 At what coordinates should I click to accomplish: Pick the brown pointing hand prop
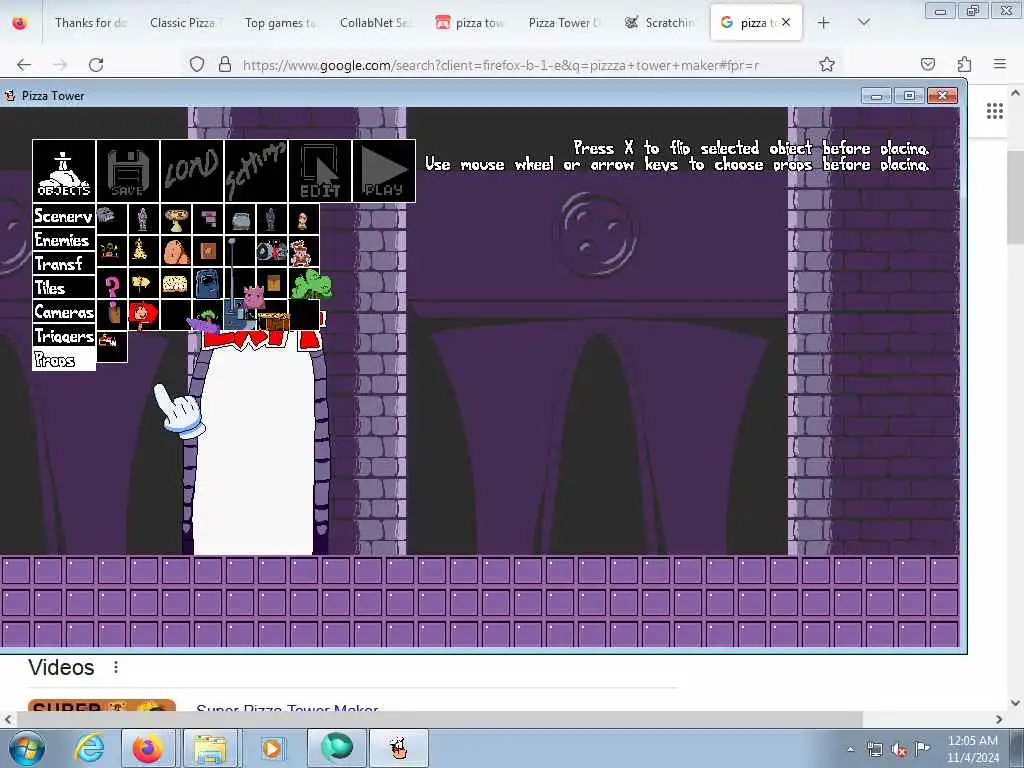click(x=114, y=315)
